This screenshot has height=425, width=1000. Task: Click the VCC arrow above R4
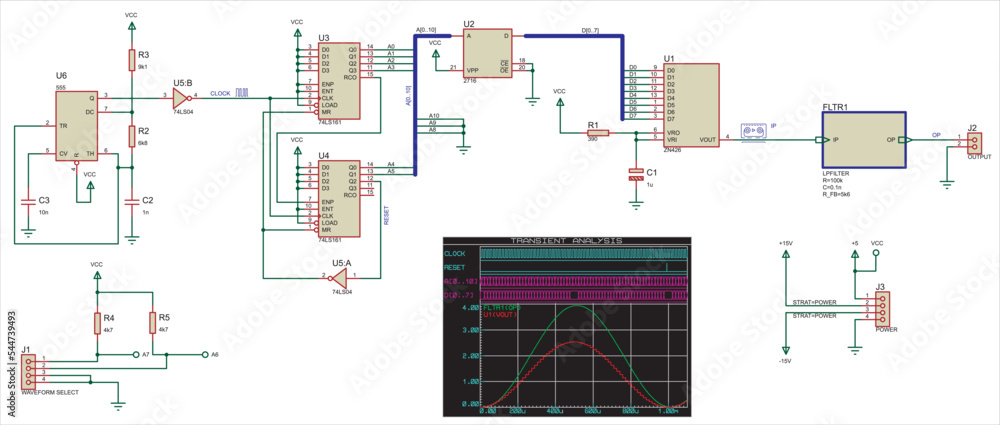coord(97,275)
